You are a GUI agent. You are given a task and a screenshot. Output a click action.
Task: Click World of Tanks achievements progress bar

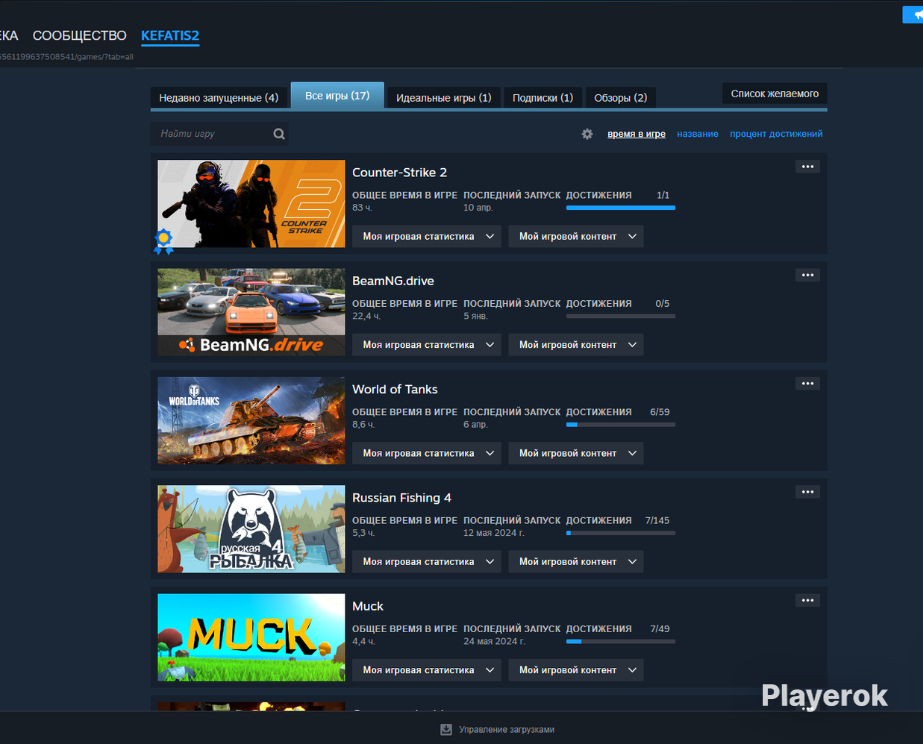[x=620, y=424]
